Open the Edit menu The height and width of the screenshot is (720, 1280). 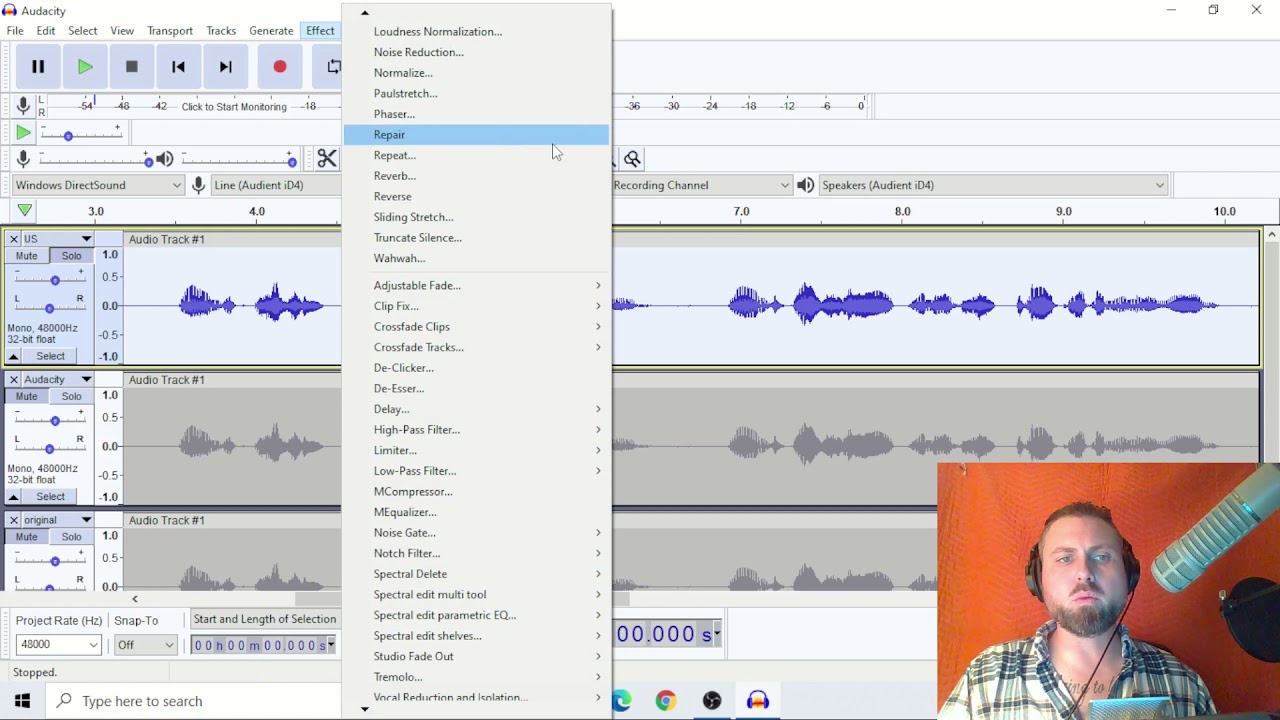(x=46, y=31)
